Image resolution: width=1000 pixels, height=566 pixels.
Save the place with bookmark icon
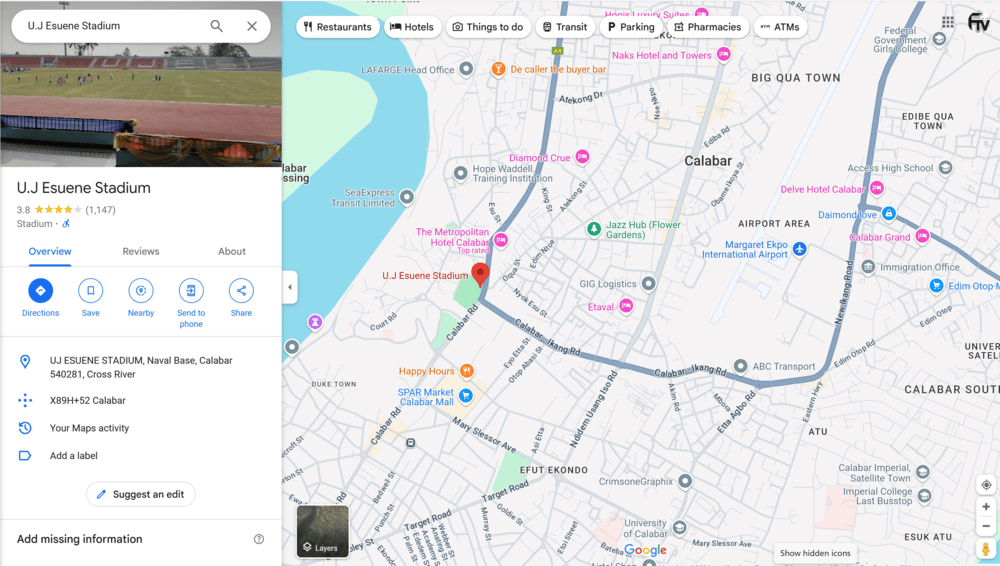click(x=91, y=291)
